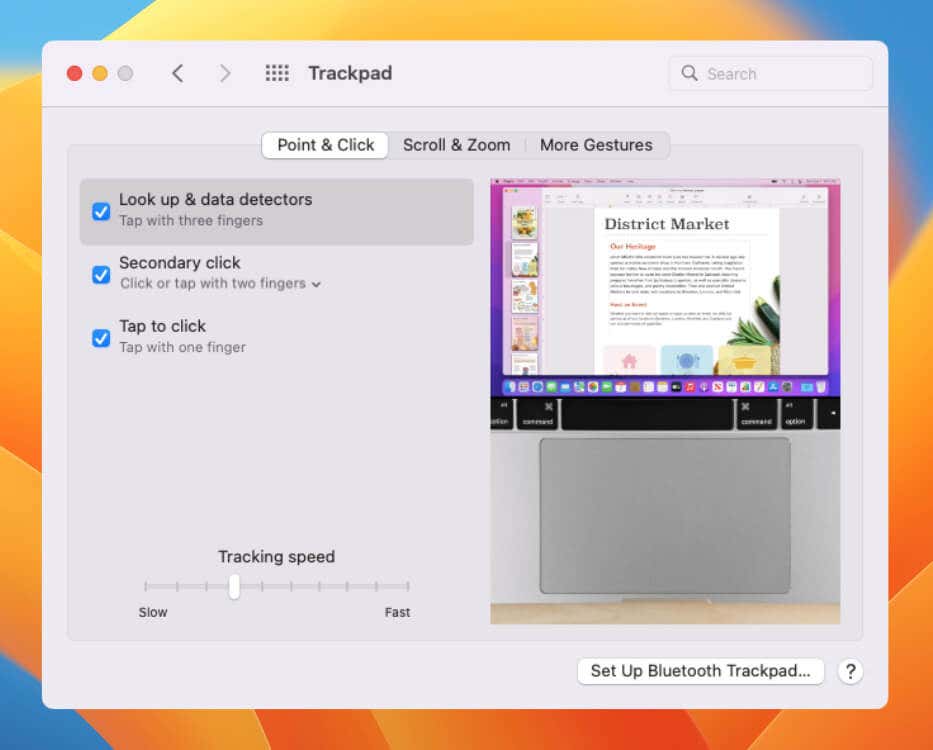Focus the Search input field
933x750 pixels.
tap(780, 73)
